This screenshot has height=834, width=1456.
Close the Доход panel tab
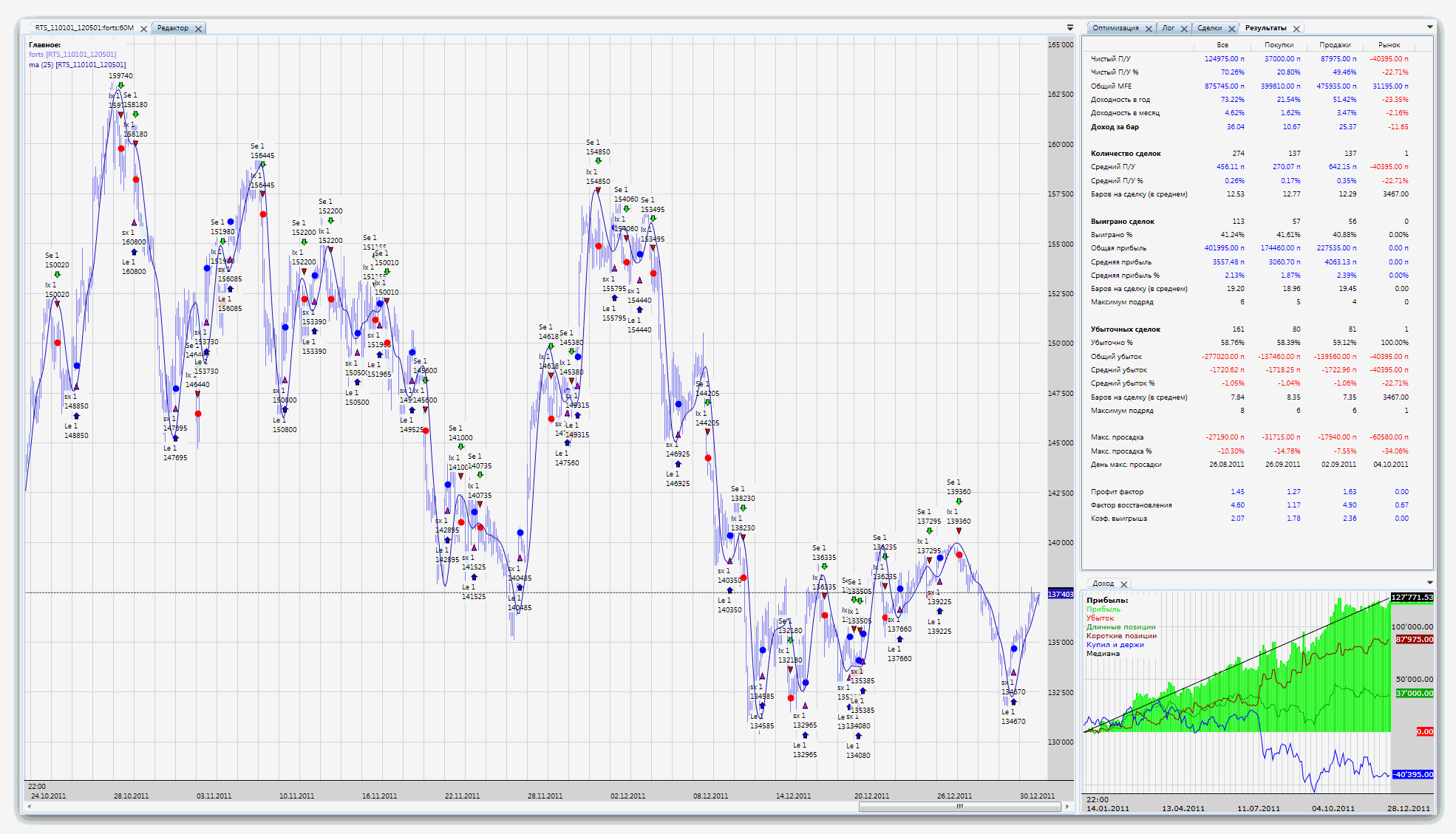pos(1124,584)
